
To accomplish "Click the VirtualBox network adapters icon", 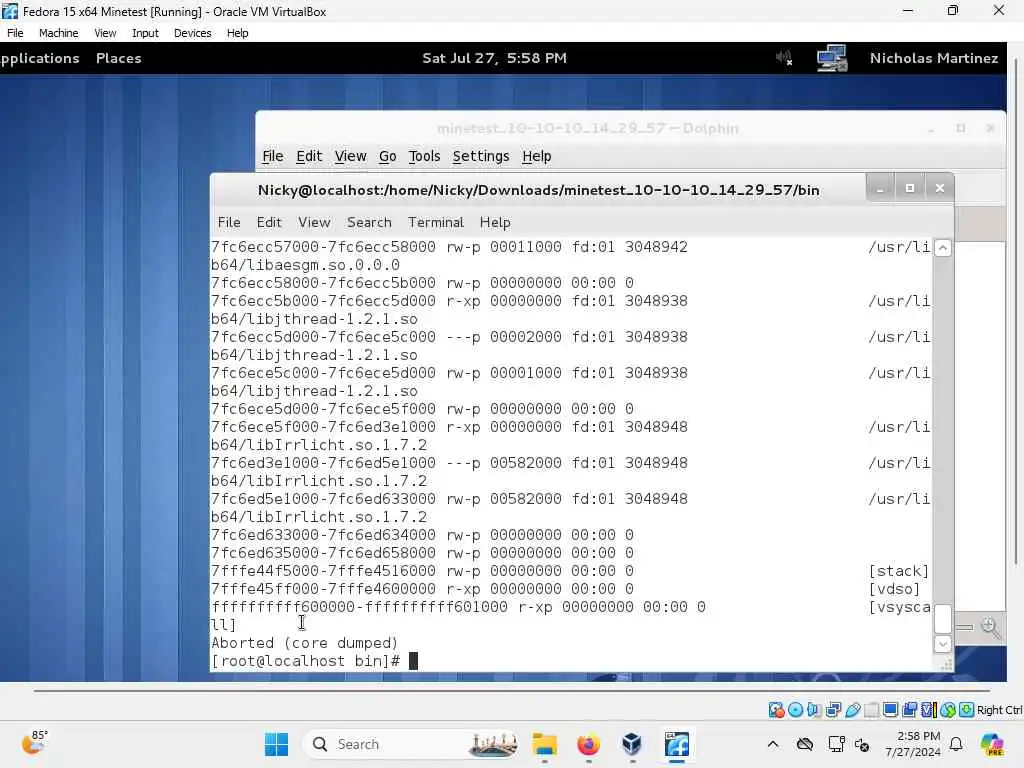I will click(833, 710).
